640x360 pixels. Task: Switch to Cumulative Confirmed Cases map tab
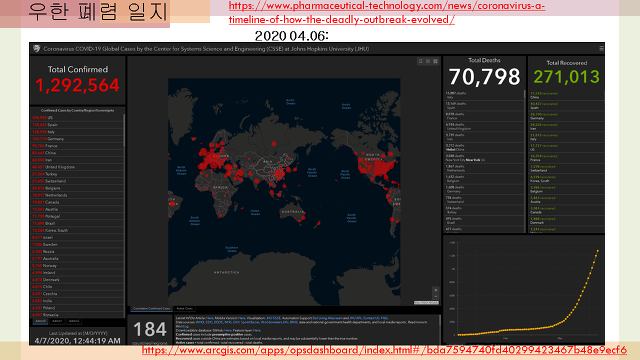tap(151, 309)
